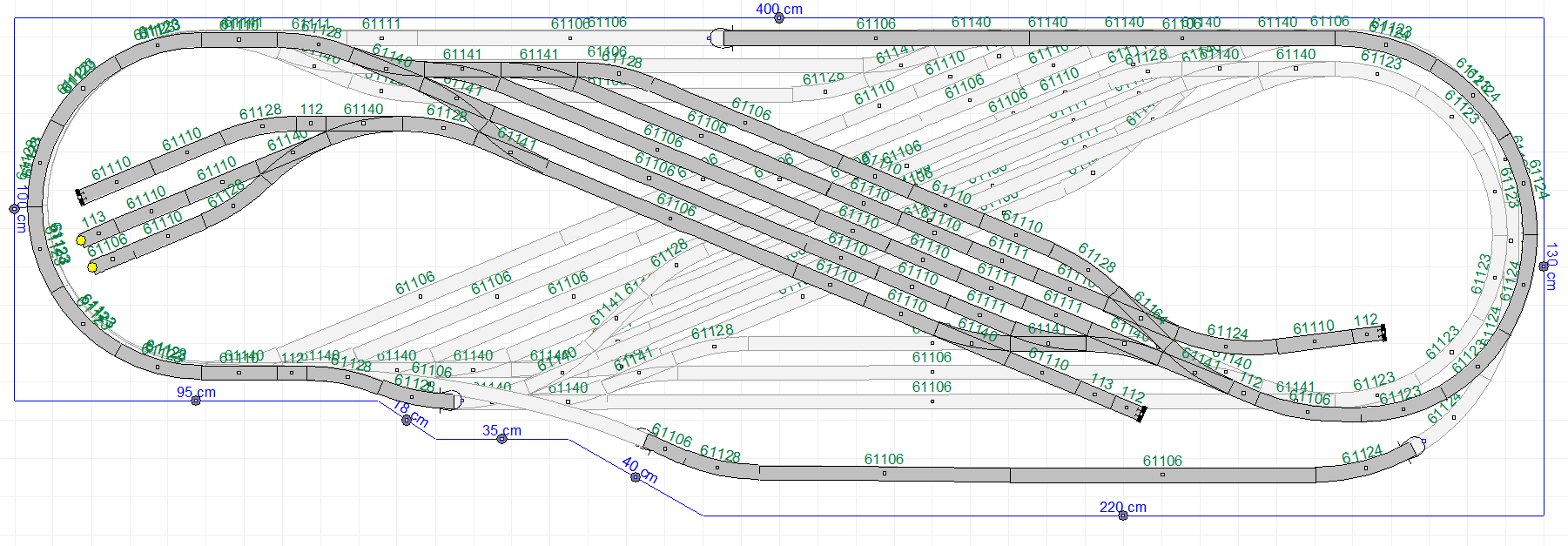Click the lower yellow track endpoint on left sidings
This screenshot has width=1568, height=546.
click(x=92, y=267)
